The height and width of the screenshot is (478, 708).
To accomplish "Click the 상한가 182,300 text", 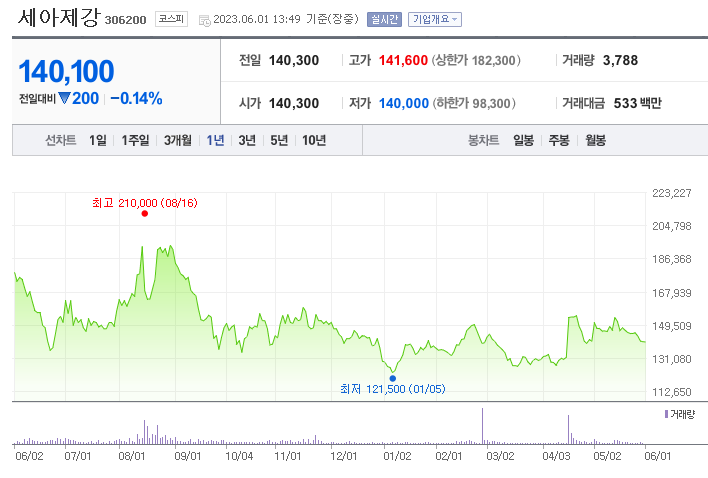I will pyautogui.click(x=476, y=60).
